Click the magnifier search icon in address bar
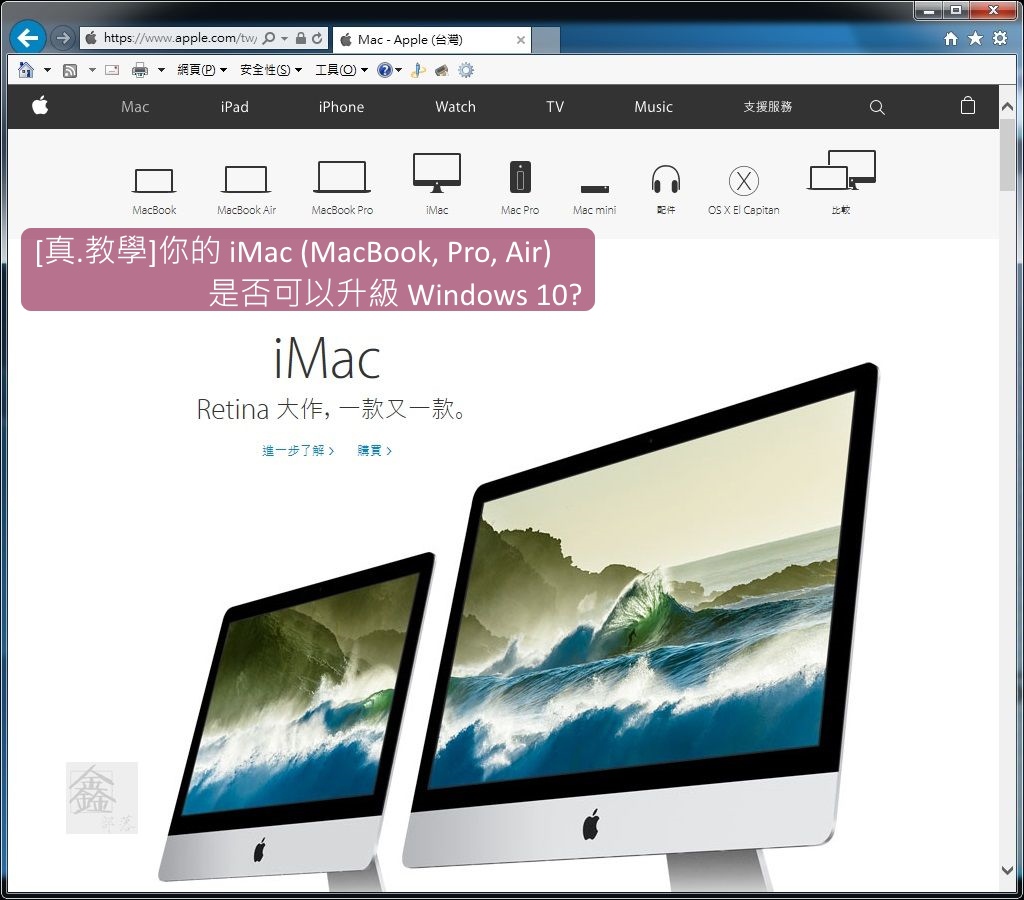 click(x=268, y=39)
